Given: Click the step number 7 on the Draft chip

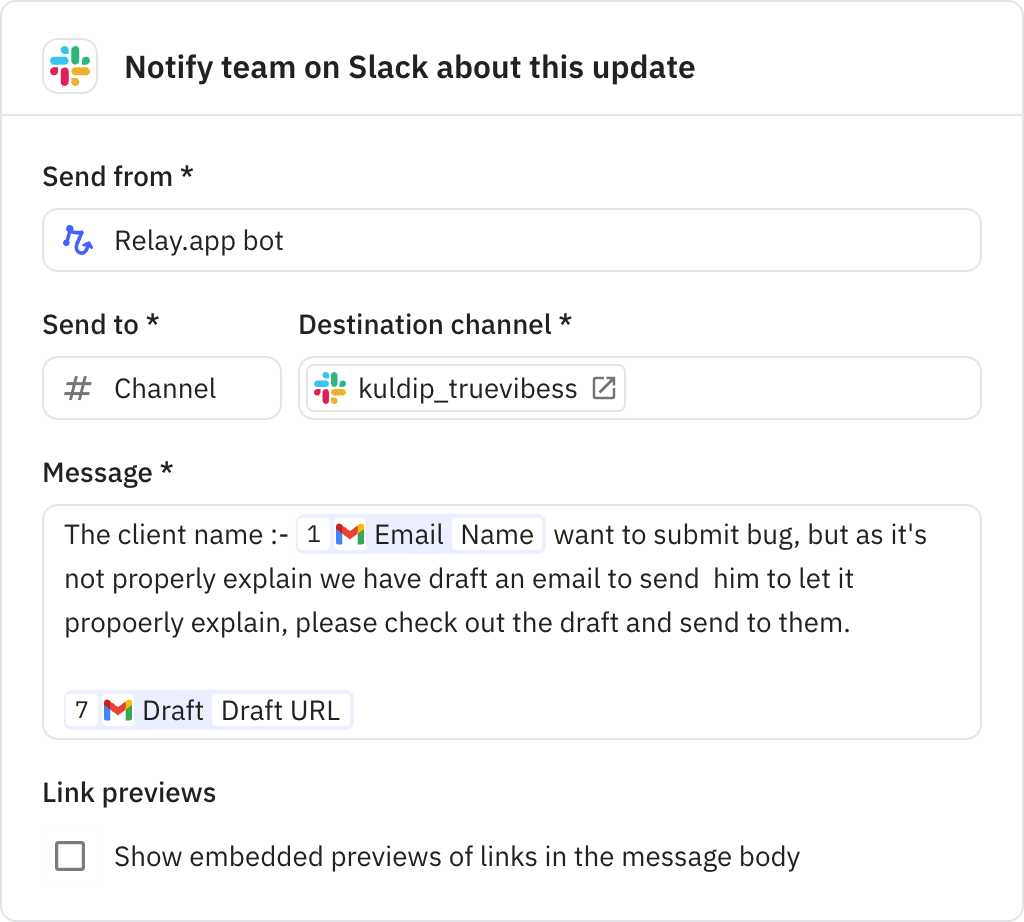Looking at the screenshot, I should [82, 710].
